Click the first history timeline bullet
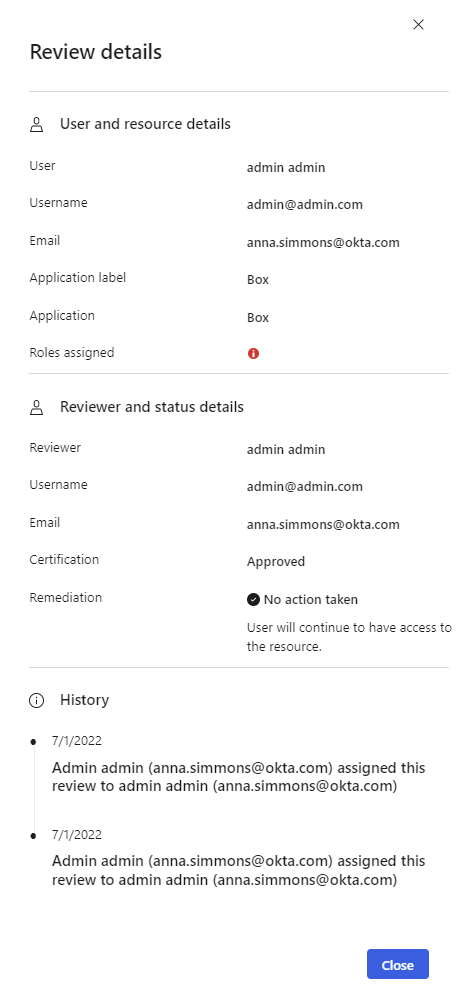 (34, 741)
